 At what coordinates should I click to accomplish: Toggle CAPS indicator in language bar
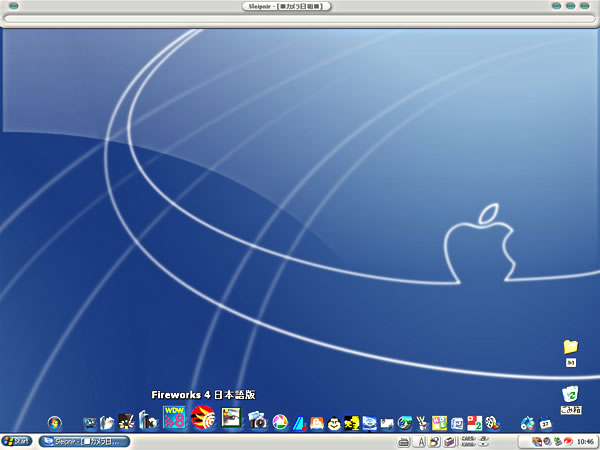(468, 439)
